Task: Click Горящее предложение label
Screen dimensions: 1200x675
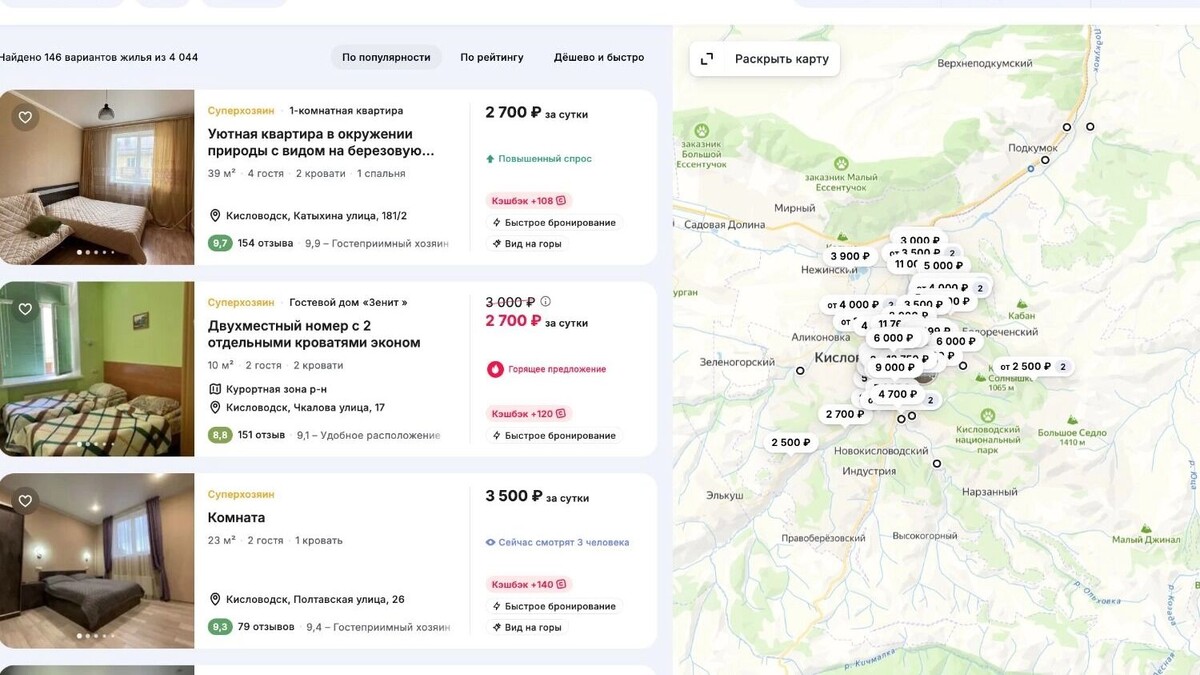Action: [557, 369]
